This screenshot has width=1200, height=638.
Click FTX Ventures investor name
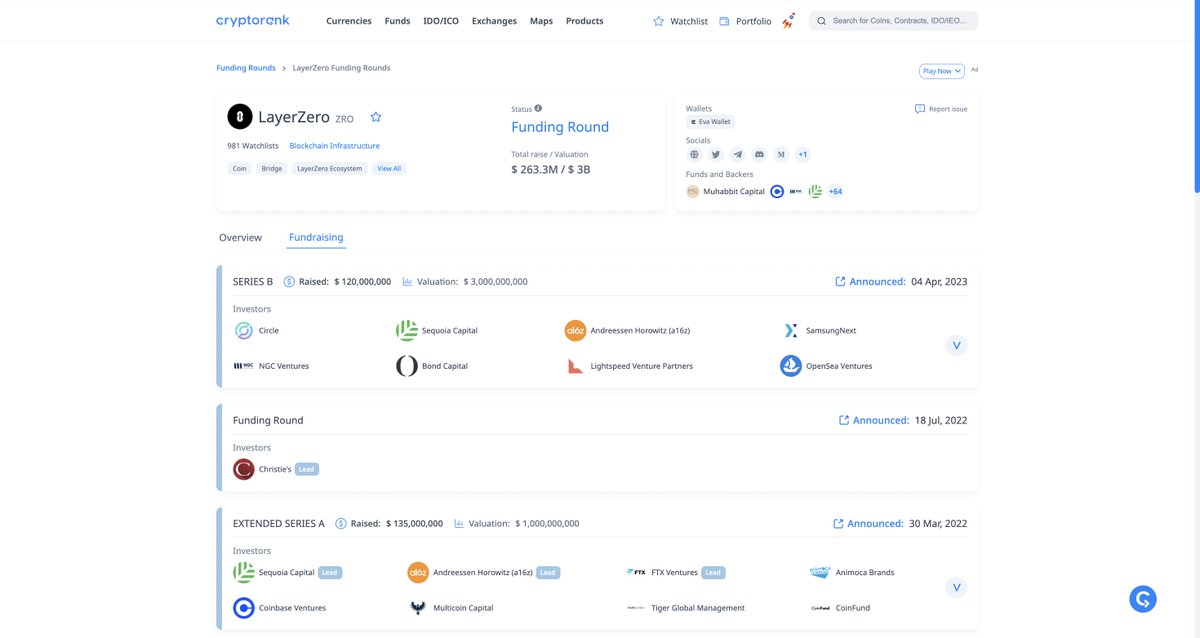675,573
